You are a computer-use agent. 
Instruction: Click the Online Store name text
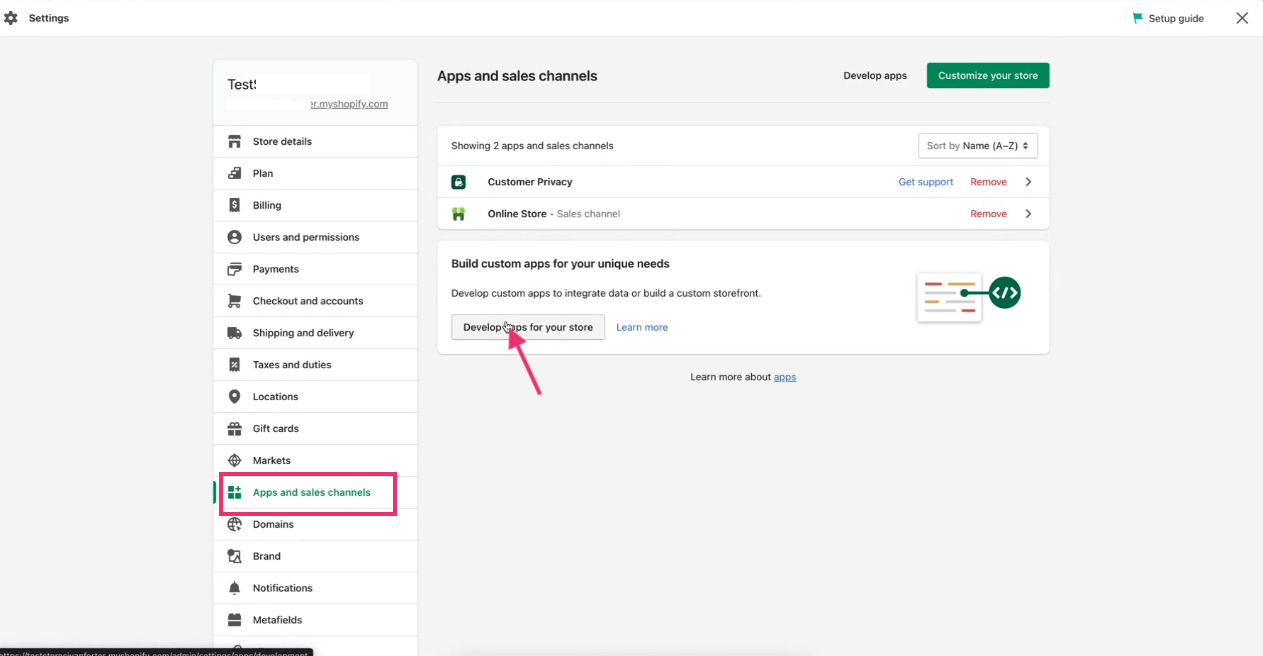[x=517, y=214]
